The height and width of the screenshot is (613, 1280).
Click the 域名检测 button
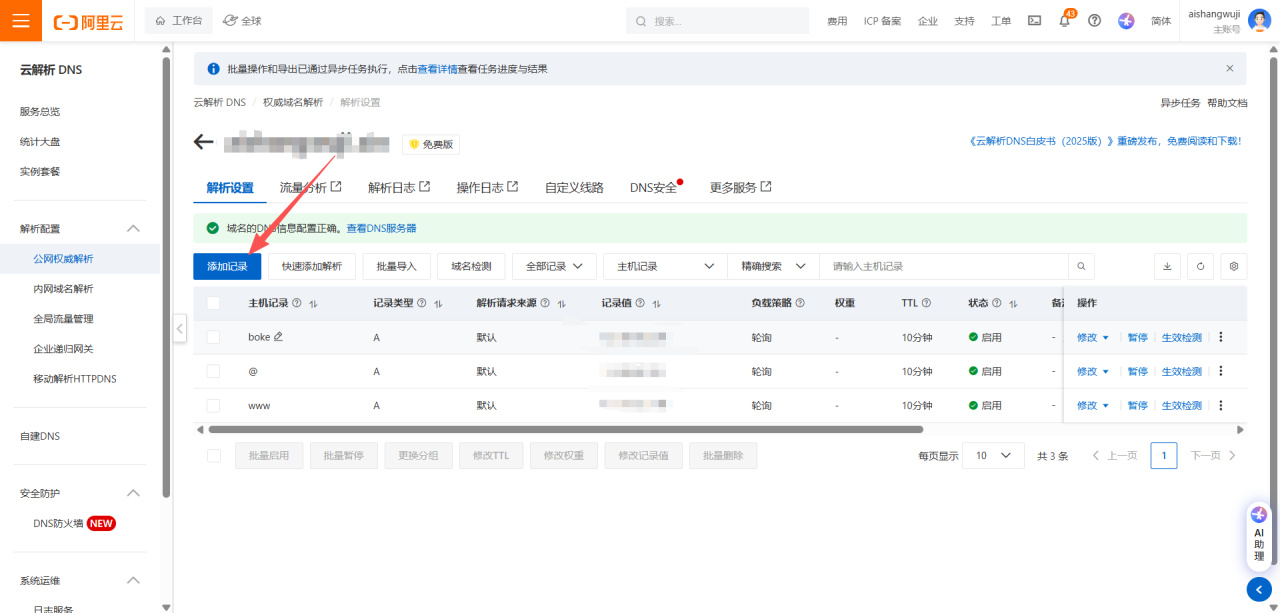pyautogui.click(x=471, y=266)
